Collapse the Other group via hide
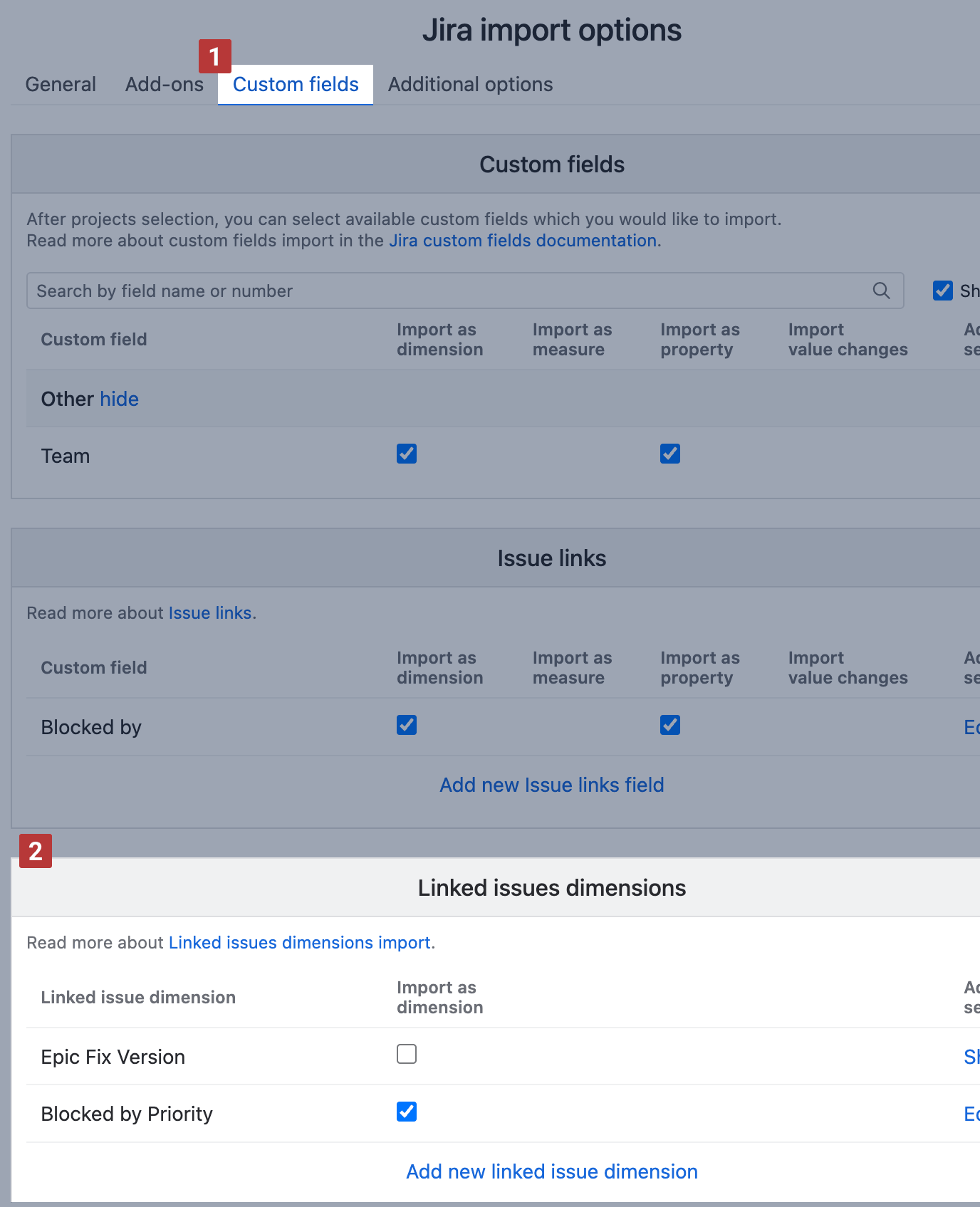The width and height of the screenshot is (980, 1207). coord(119,399)
